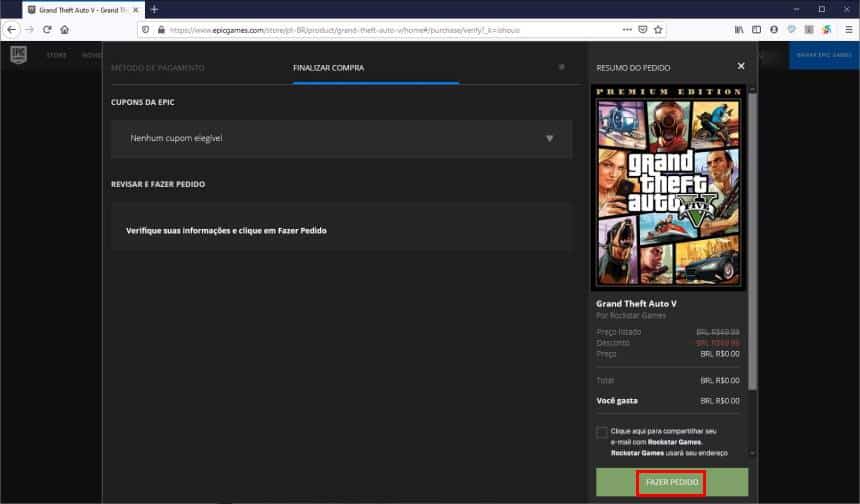Click the Cupons da Epic heading
Viewport: 860px width, 504px height.
[x=143, y=102]
